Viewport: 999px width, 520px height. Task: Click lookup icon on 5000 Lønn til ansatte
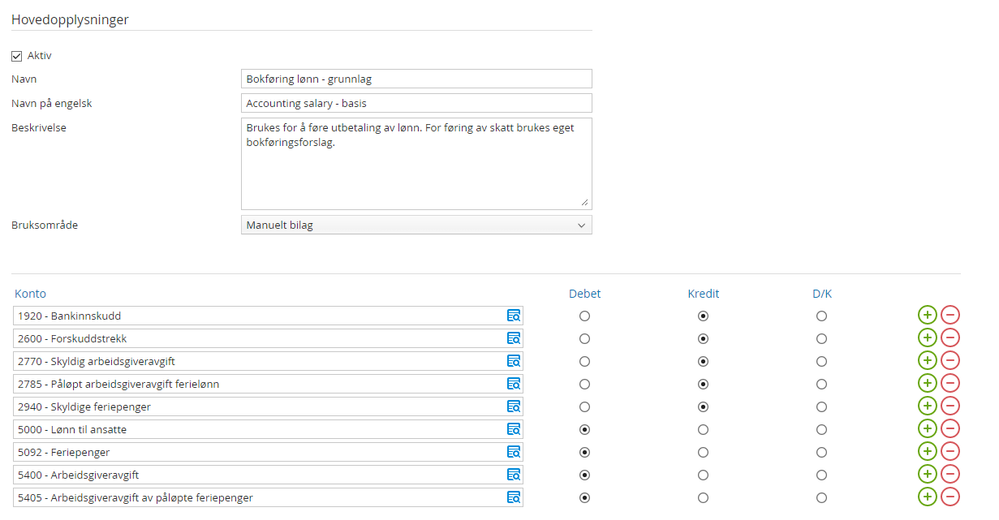tap(514, 430)
